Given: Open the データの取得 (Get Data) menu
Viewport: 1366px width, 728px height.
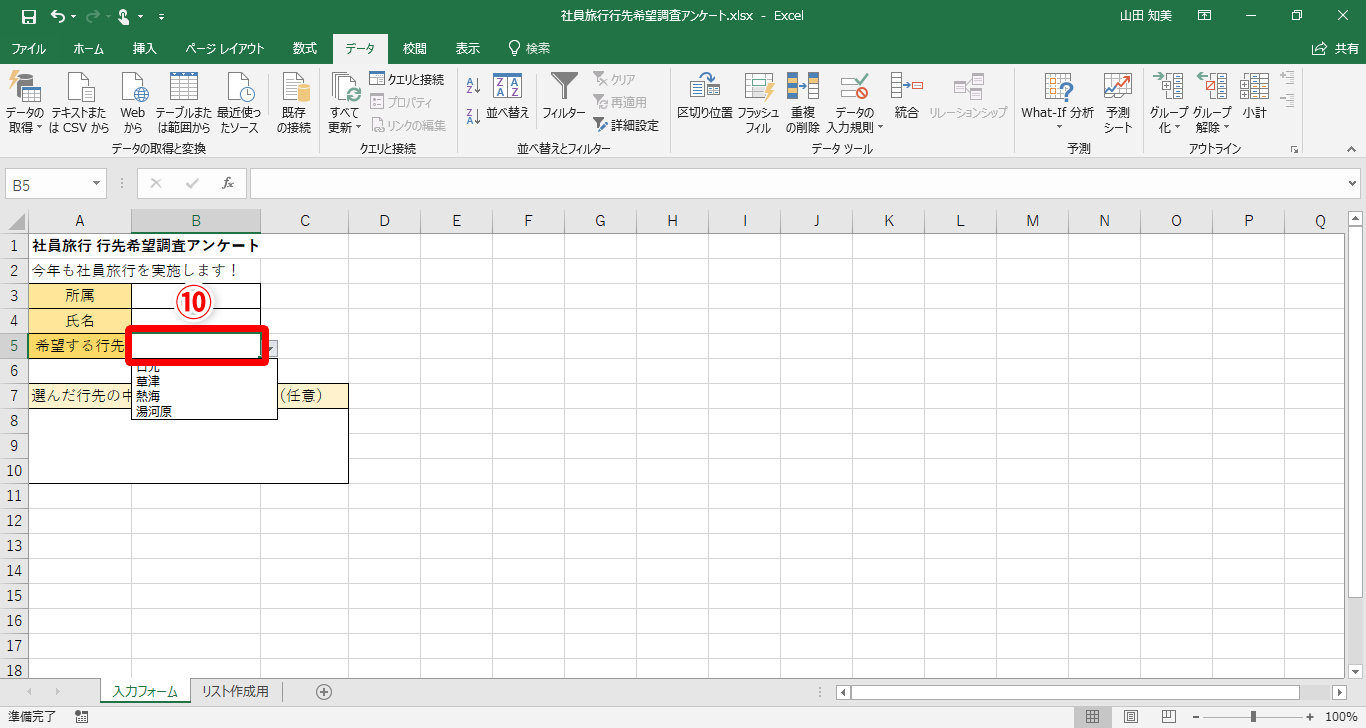Looking at the screenshot, I should (x=25, y=103).
